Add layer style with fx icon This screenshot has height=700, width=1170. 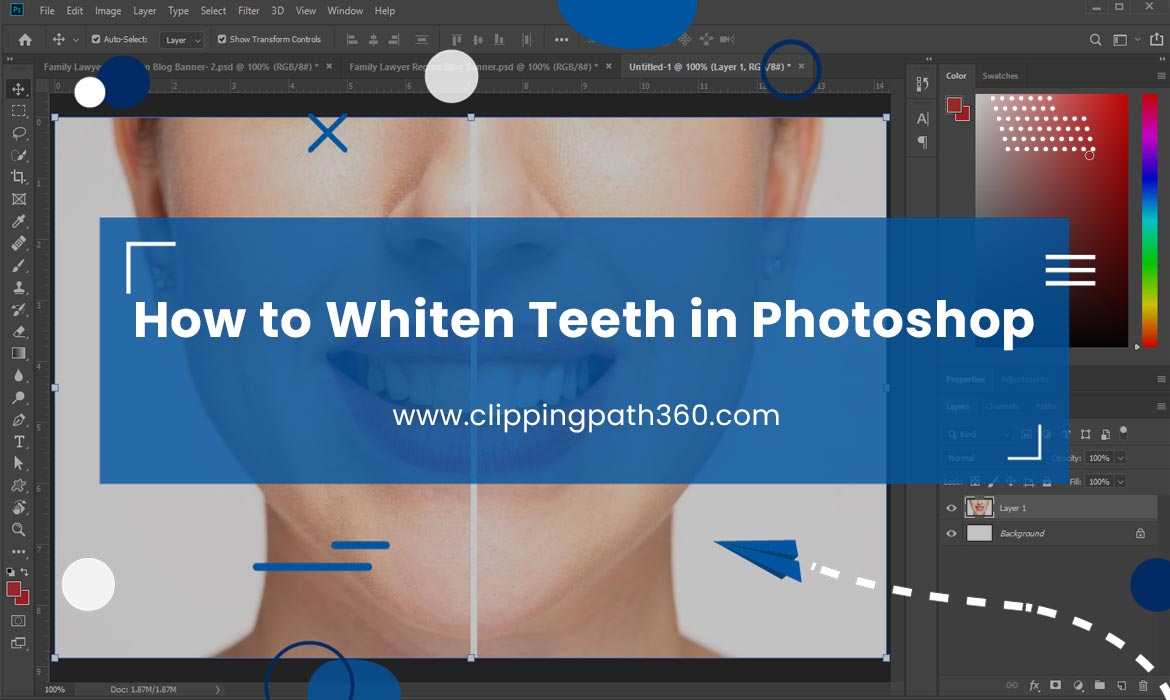click(1034, 685)
